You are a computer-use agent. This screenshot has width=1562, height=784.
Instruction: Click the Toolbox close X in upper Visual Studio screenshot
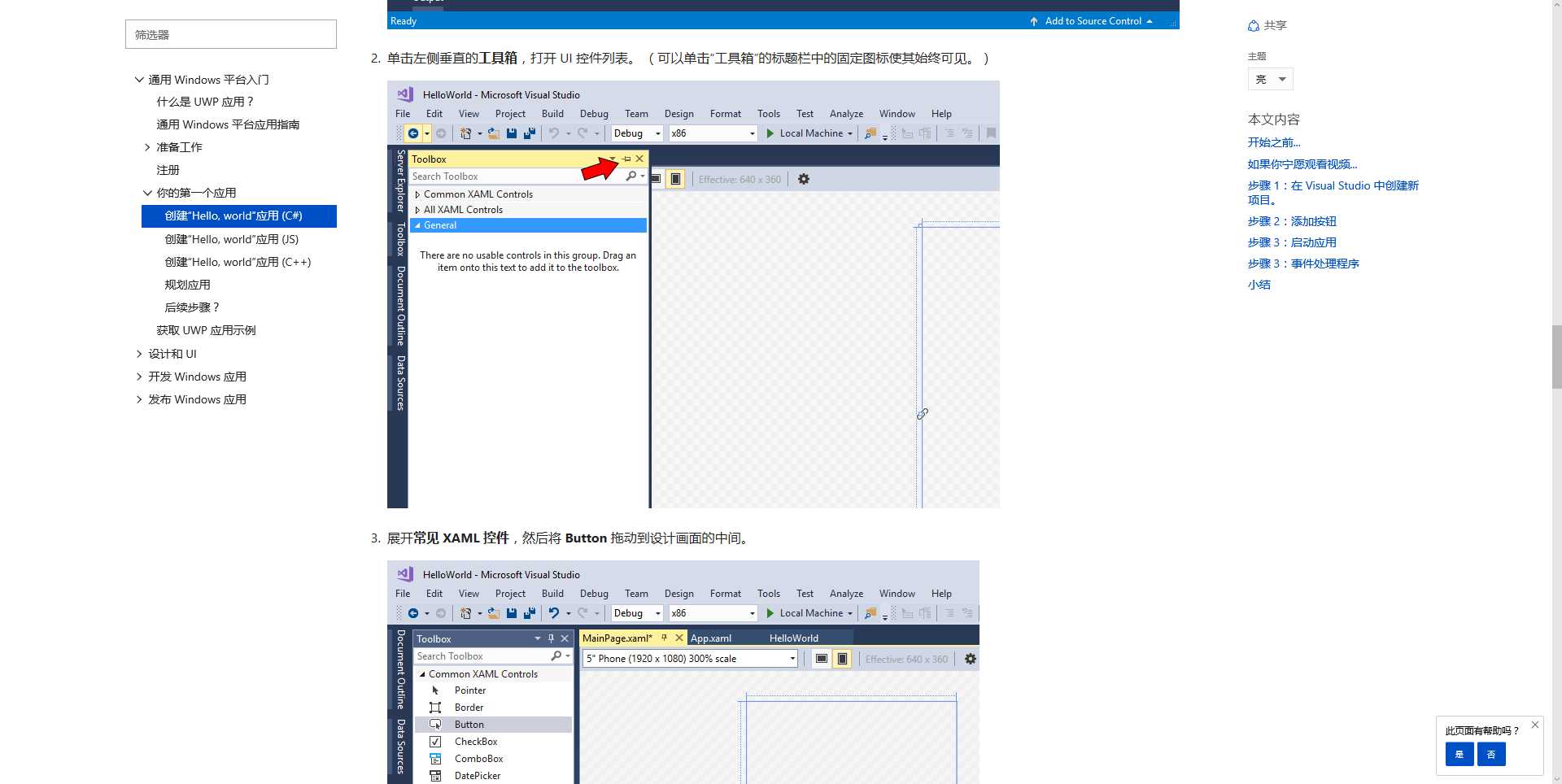pyautogui.click(x=639, y=159)
